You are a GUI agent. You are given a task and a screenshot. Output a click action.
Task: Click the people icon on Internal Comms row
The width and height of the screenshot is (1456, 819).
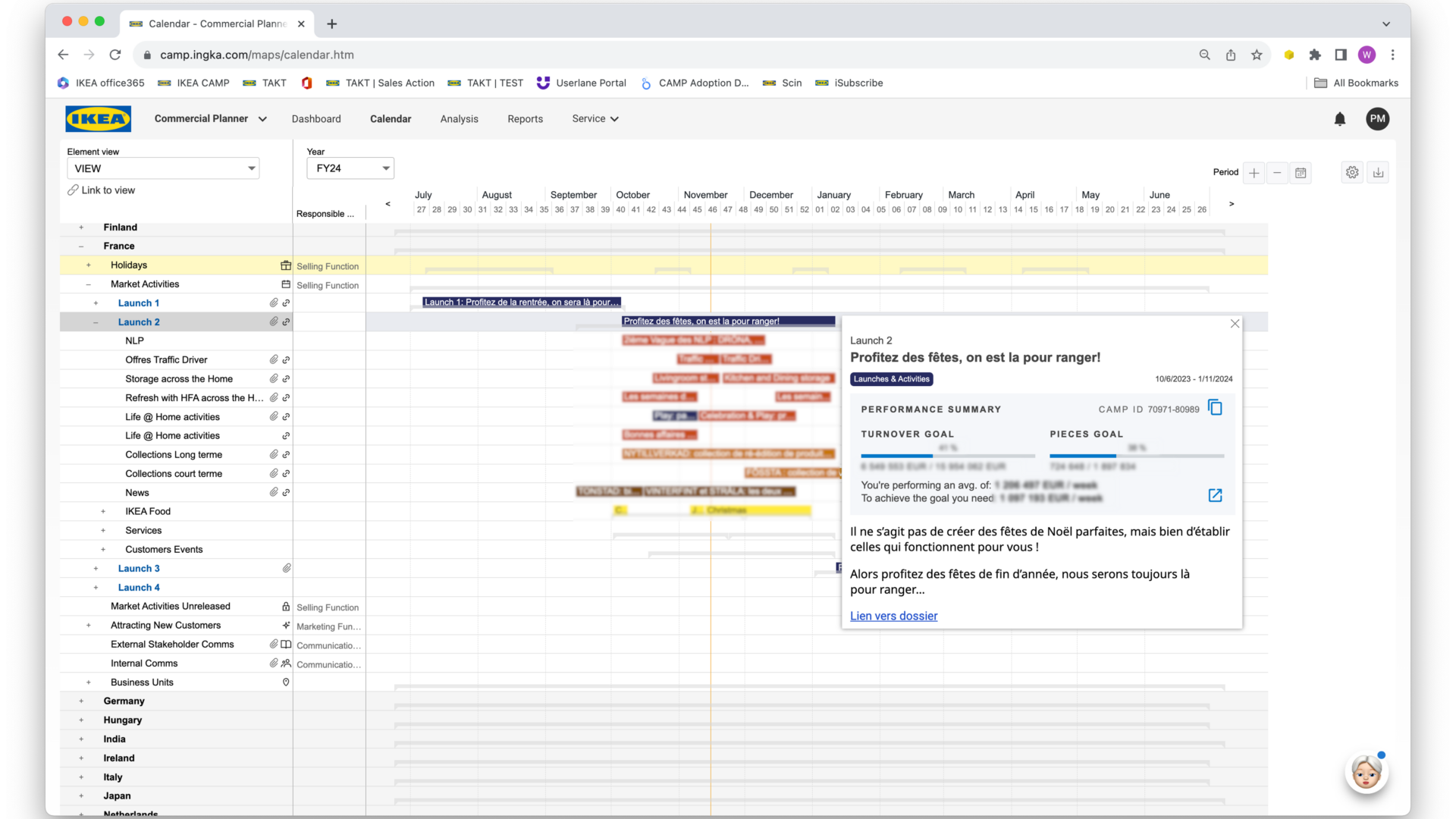click(286, 664)
